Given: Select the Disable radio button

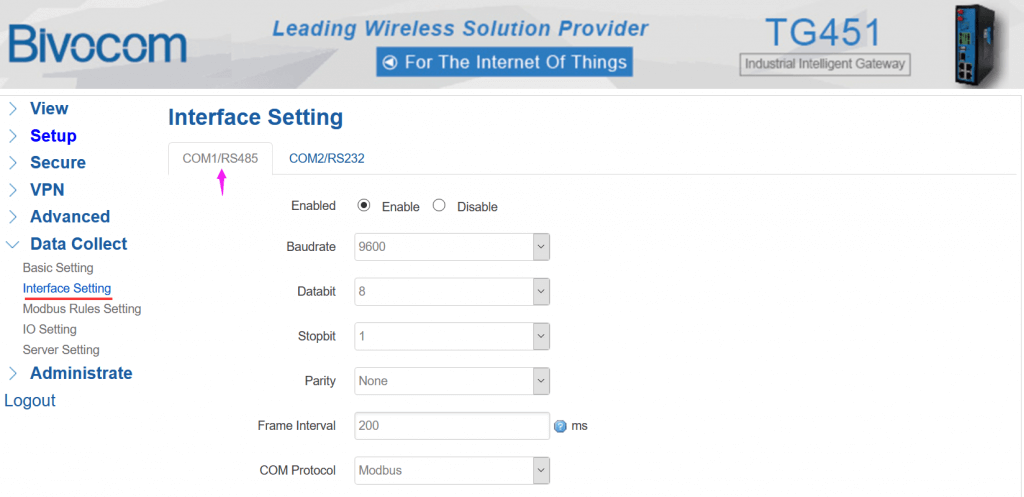Looking at the screenshot, I should pos(439,206).
